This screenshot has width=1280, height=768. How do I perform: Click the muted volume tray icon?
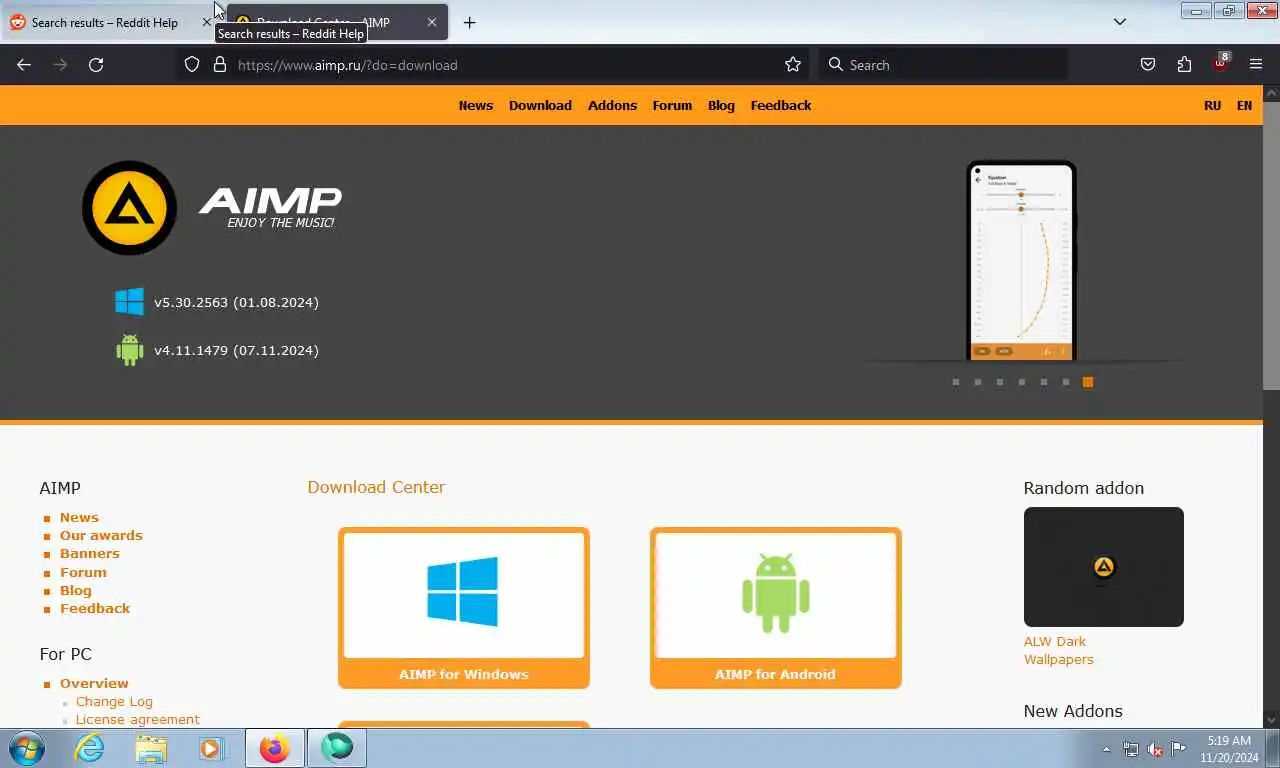point(1155,749)
